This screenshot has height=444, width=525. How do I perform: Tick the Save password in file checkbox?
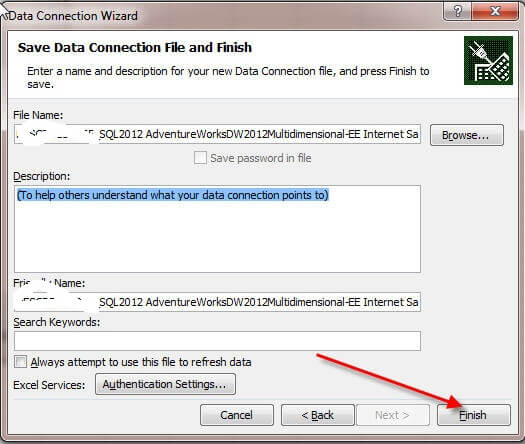[200, 158]
